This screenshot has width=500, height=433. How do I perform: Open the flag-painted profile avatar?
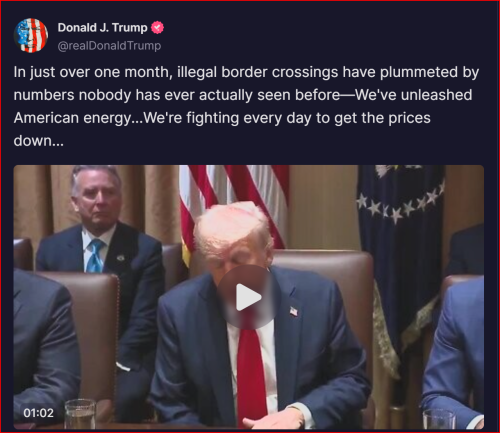[31, 35]
